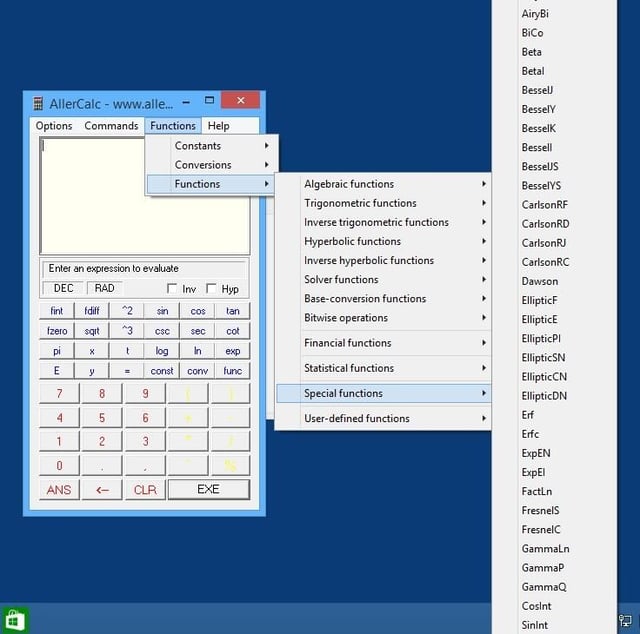
Task: Enable the Inv checkbox
Action: click(172, 289)
